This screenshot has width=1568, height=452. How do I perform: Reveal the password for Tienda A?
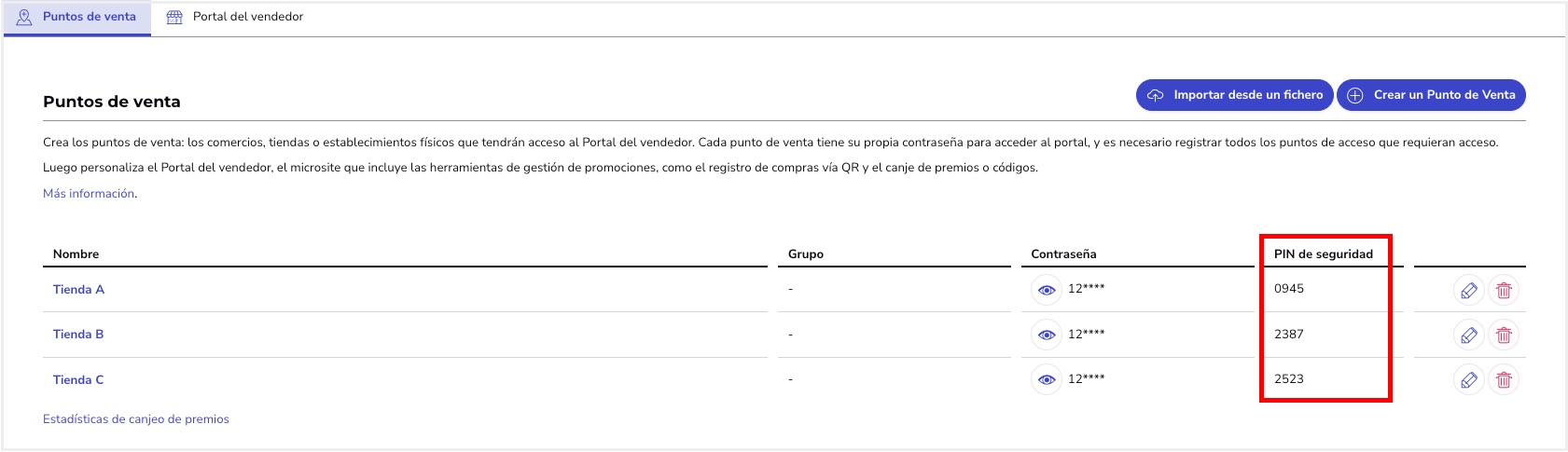(x=1047, y=290)
